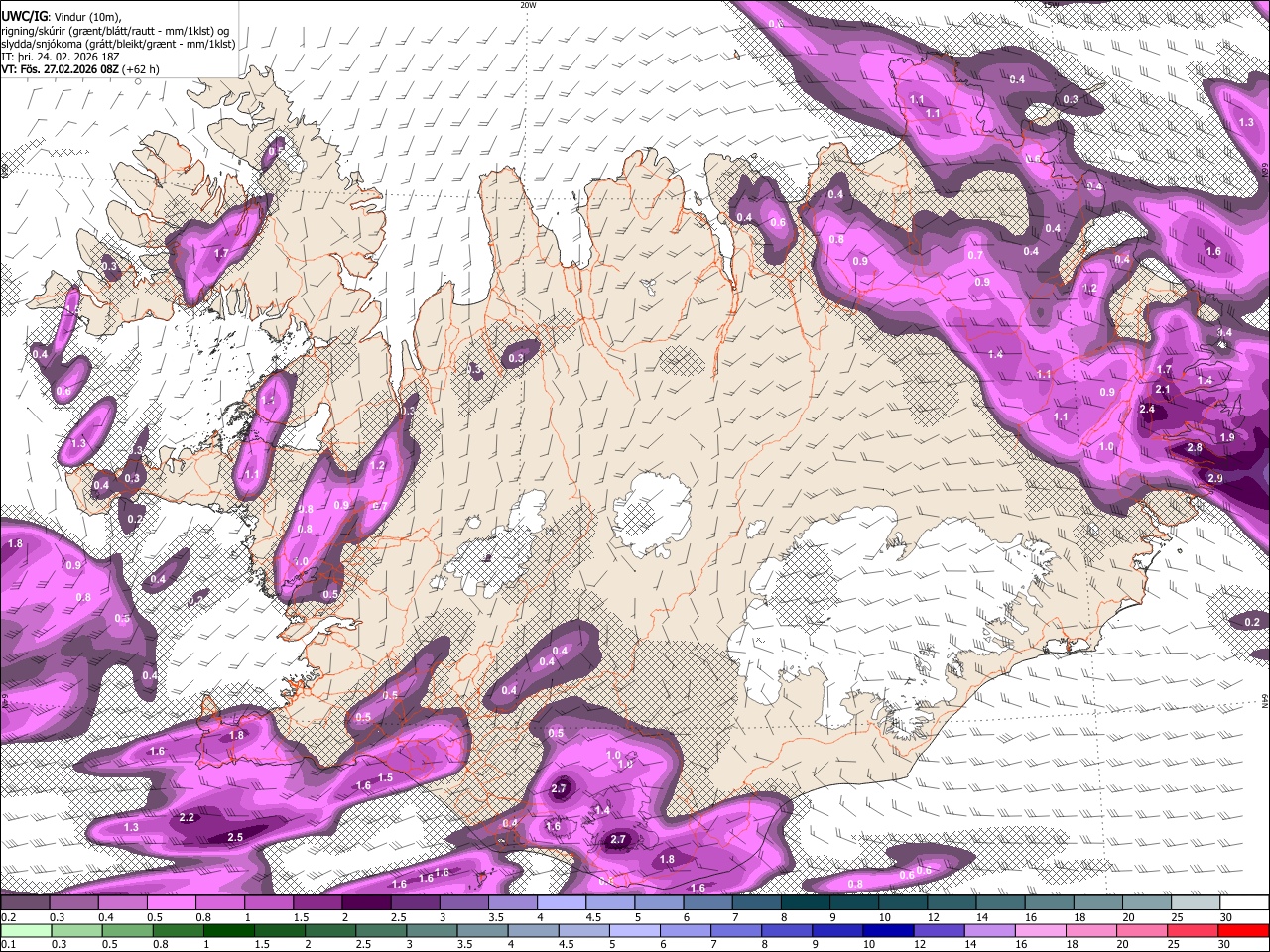Click the 2.1 precipitation value on the map

1163,390
